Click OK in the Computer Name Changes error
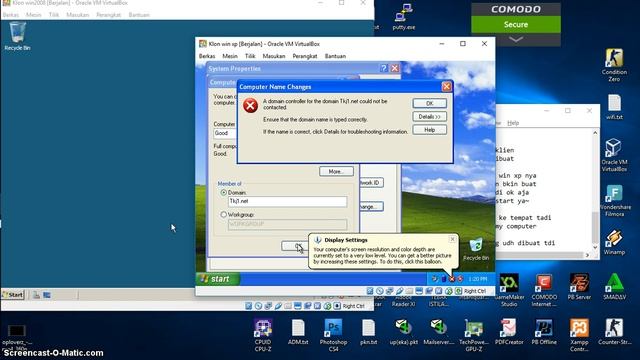 (429, 103)
